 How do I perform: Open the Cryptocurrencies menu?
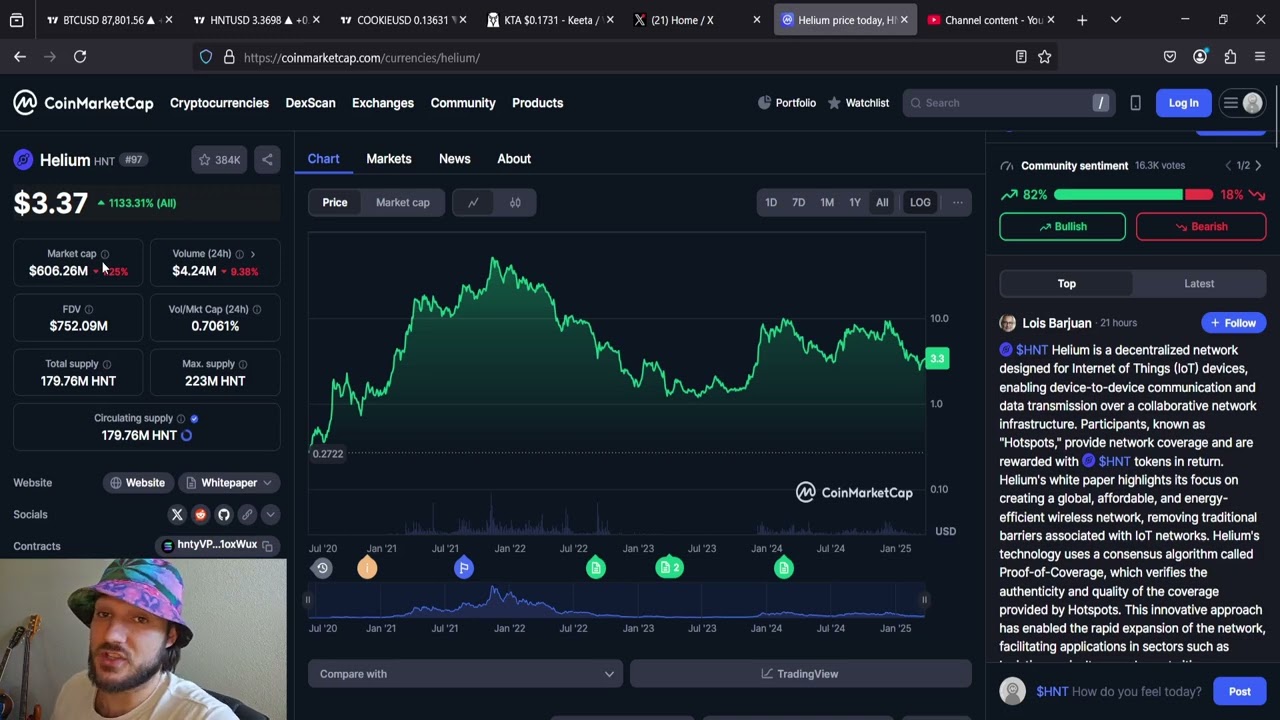pos(219,103)
